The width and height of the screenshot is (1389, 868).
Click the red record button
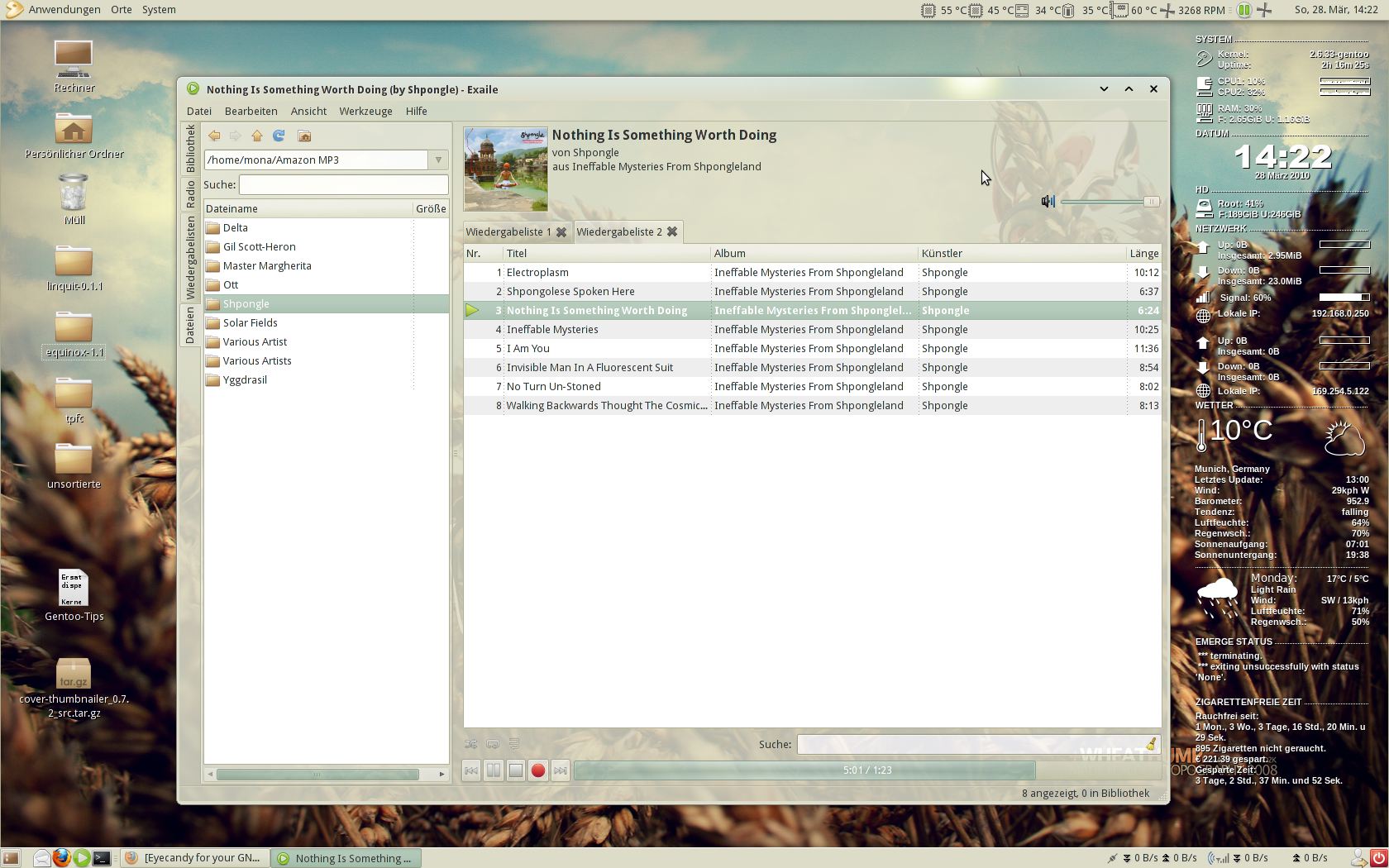538,770
